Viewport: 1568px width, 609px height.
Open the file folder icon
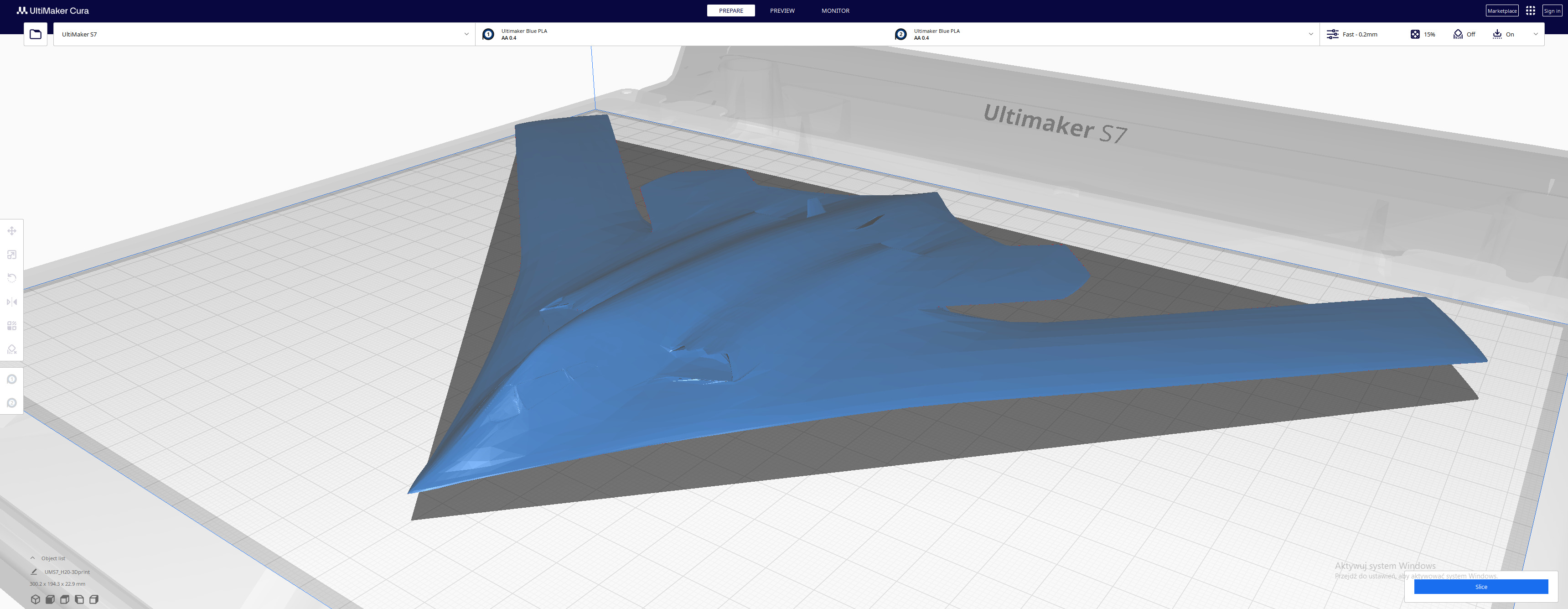tap(35, 34)
